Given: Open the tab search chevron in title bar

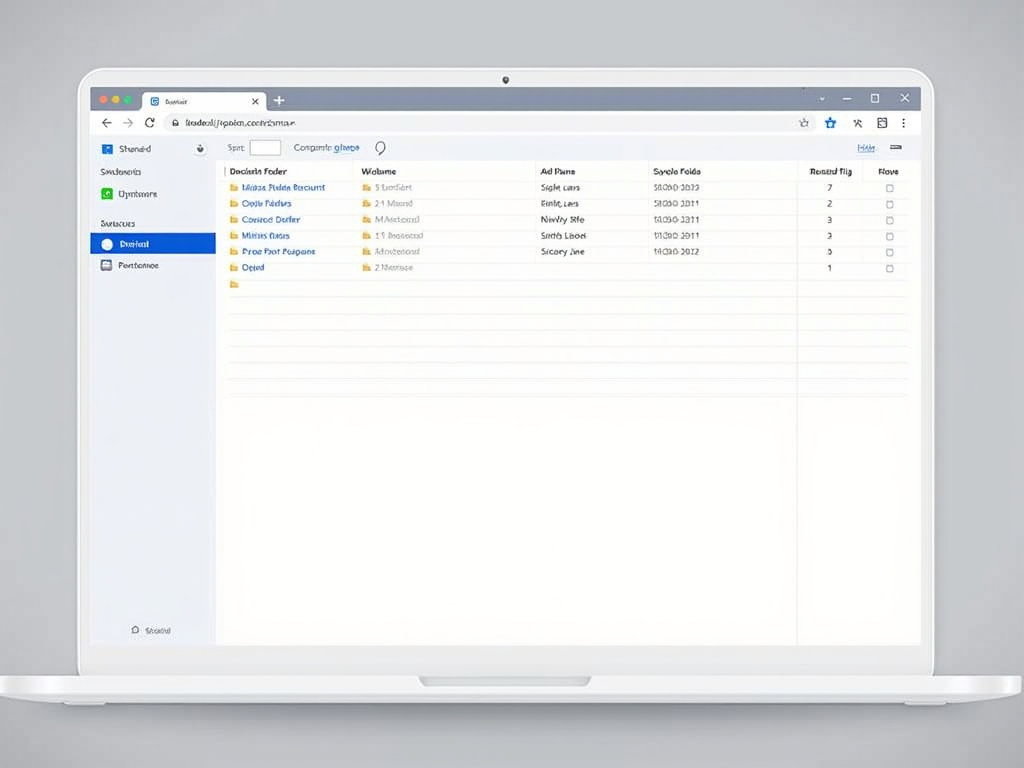Looking at the screenshot, I should click(822, 99).
